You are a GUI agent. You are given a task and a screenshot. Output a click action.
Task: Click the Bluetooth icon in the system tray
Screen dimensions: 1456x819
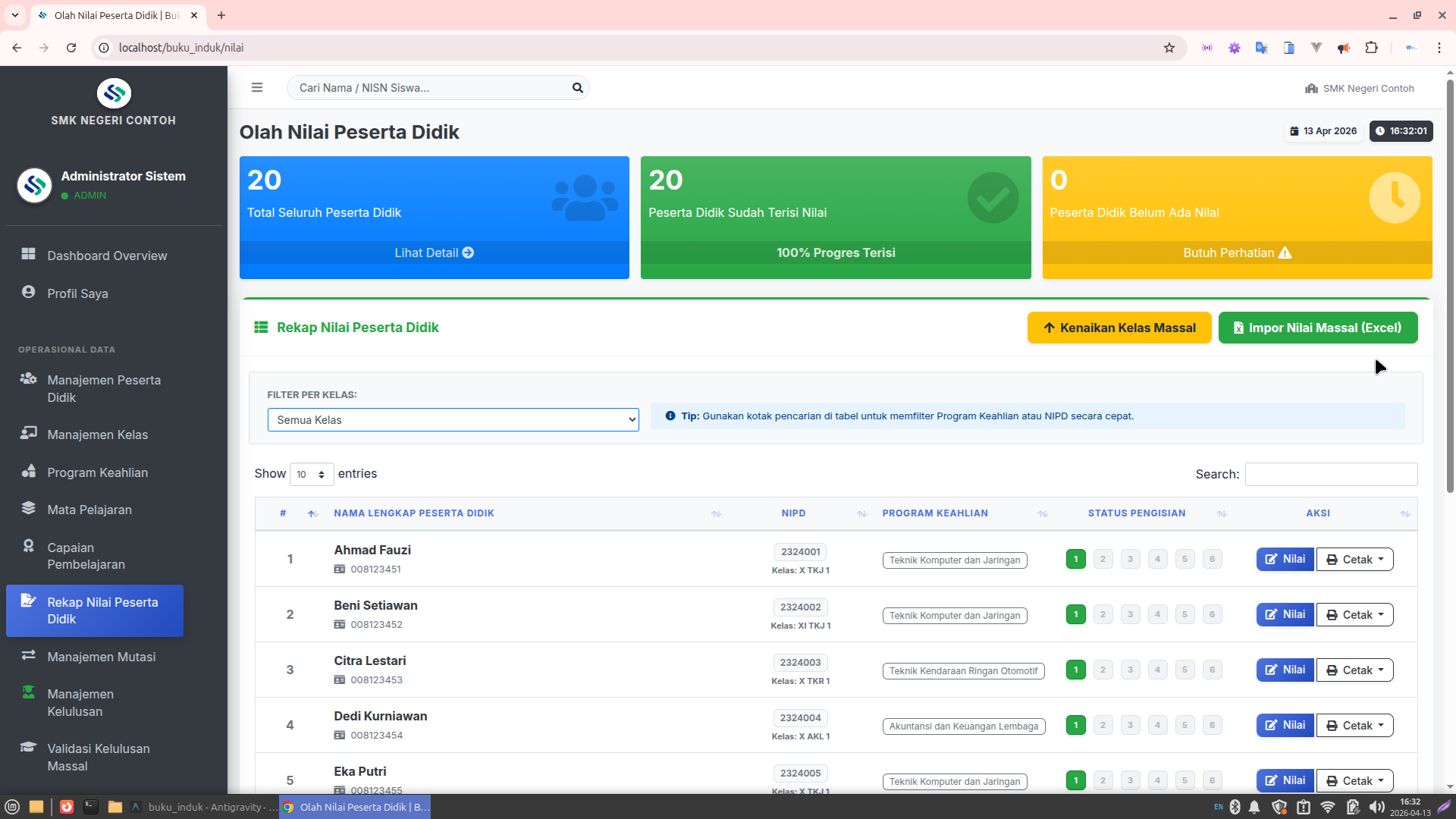tap(1235, 807)
